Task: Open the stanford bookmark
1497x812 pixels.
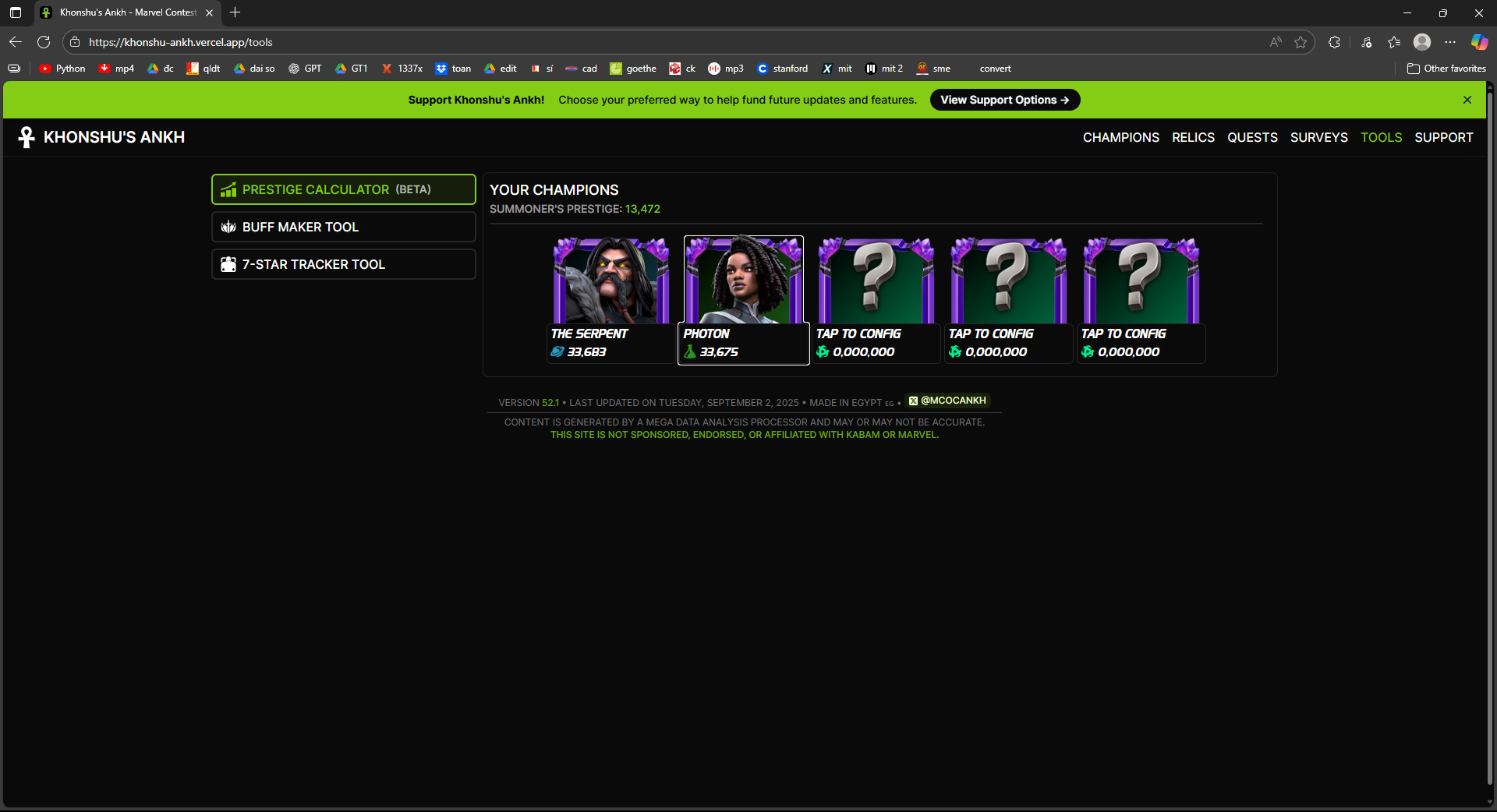Action: click(x=783, y=69)
